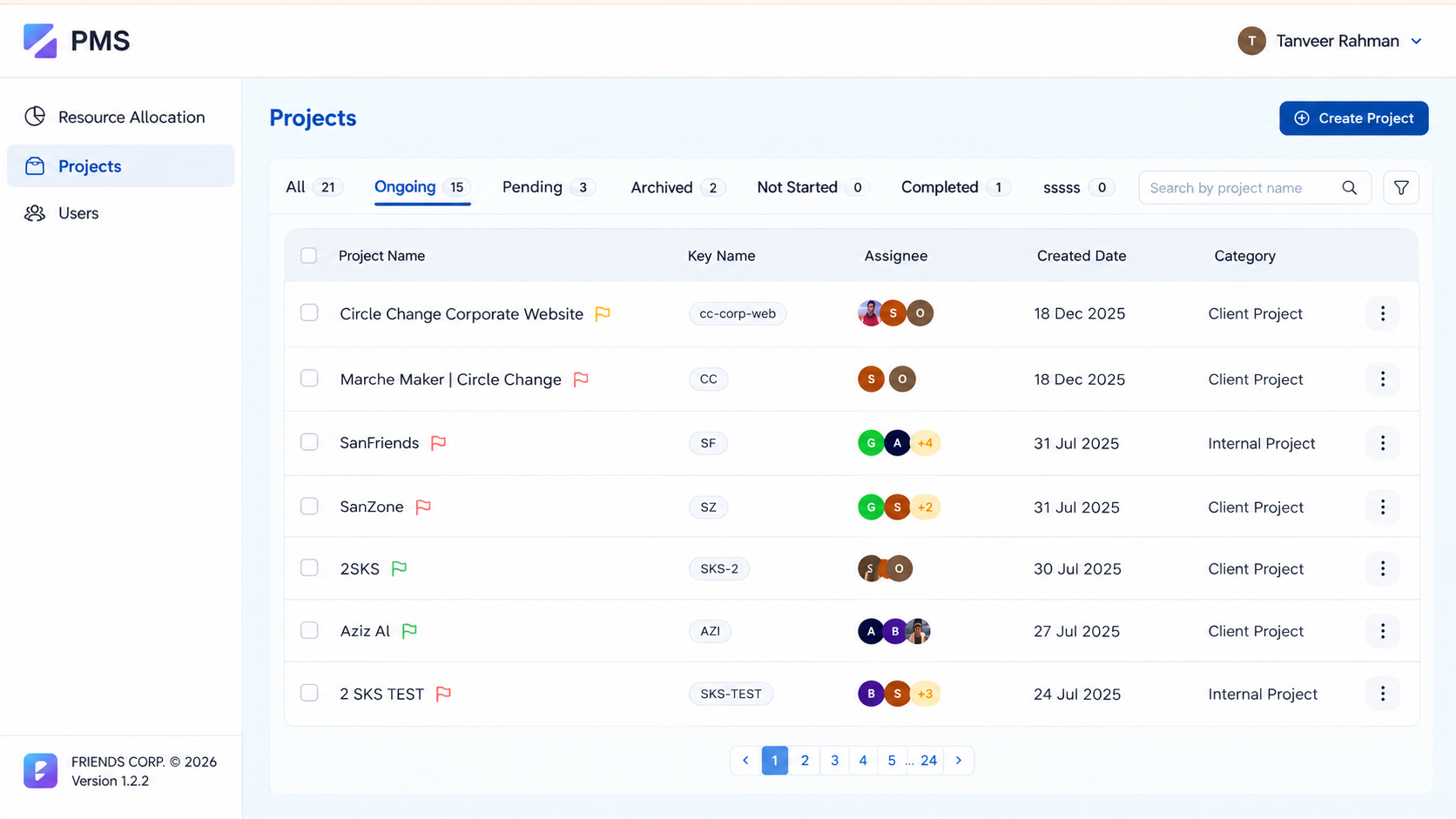The image size is (1456, 819).
Task: Open the Pending tab
Action: (549, 187)
